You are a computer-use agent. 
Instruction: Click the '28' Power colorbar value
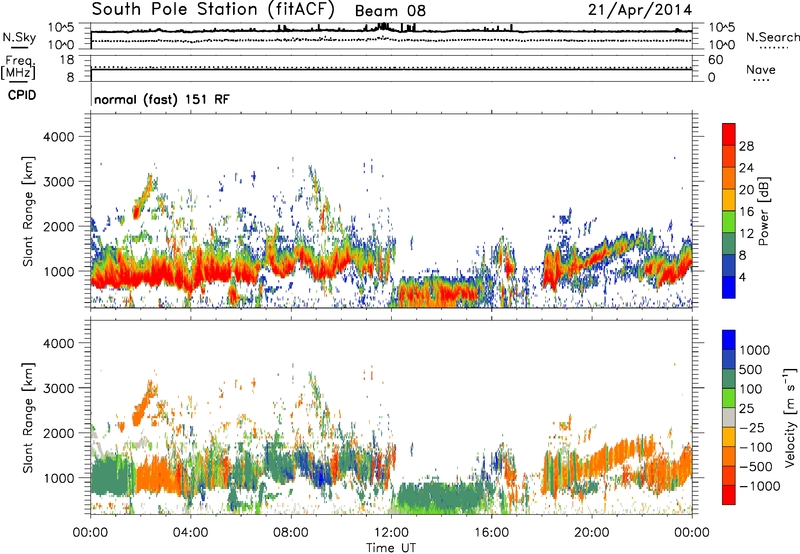click(x=746, y=146)
